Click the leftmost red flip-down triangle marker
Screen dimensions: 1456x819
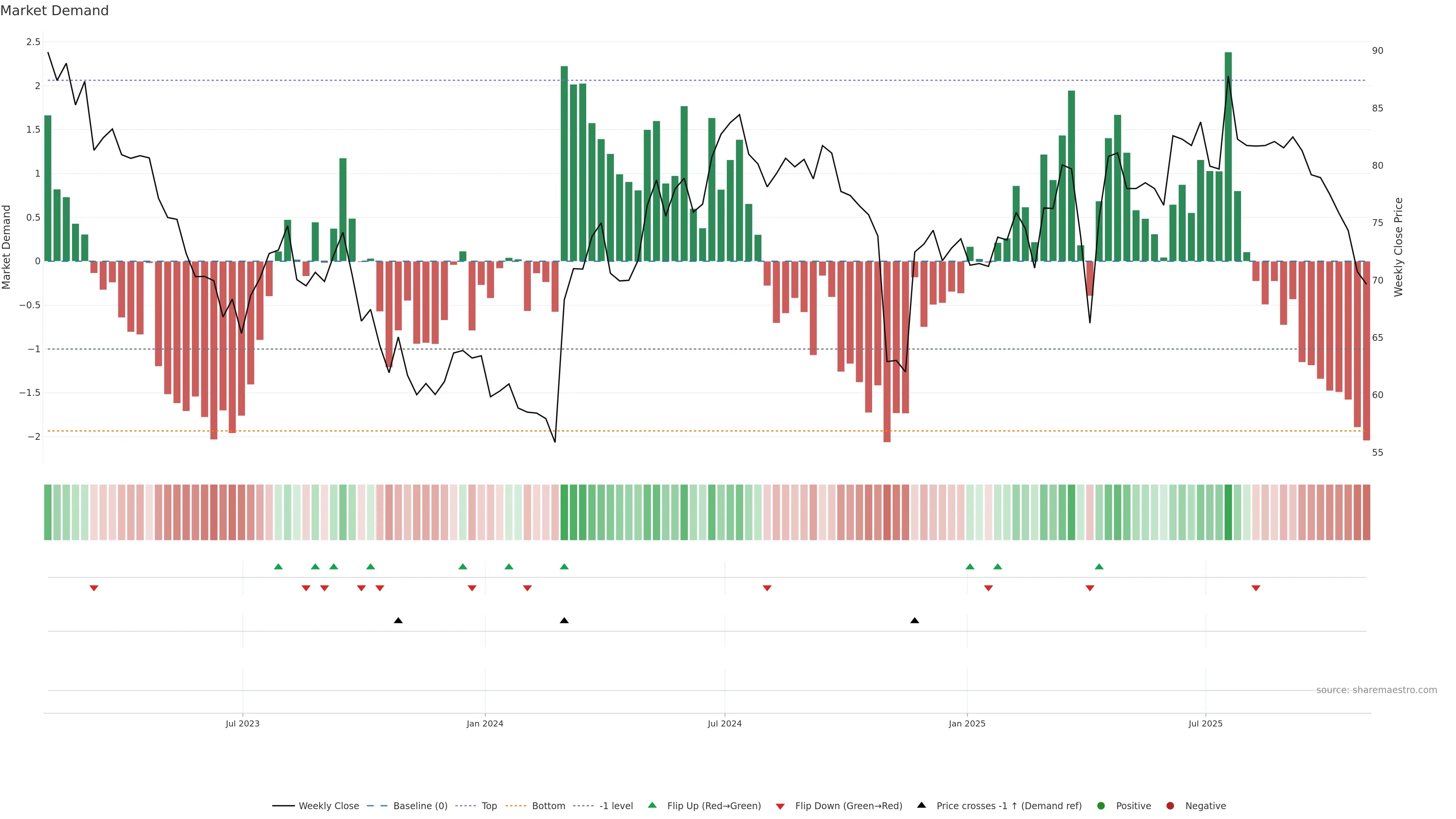[x=94, y=588]
